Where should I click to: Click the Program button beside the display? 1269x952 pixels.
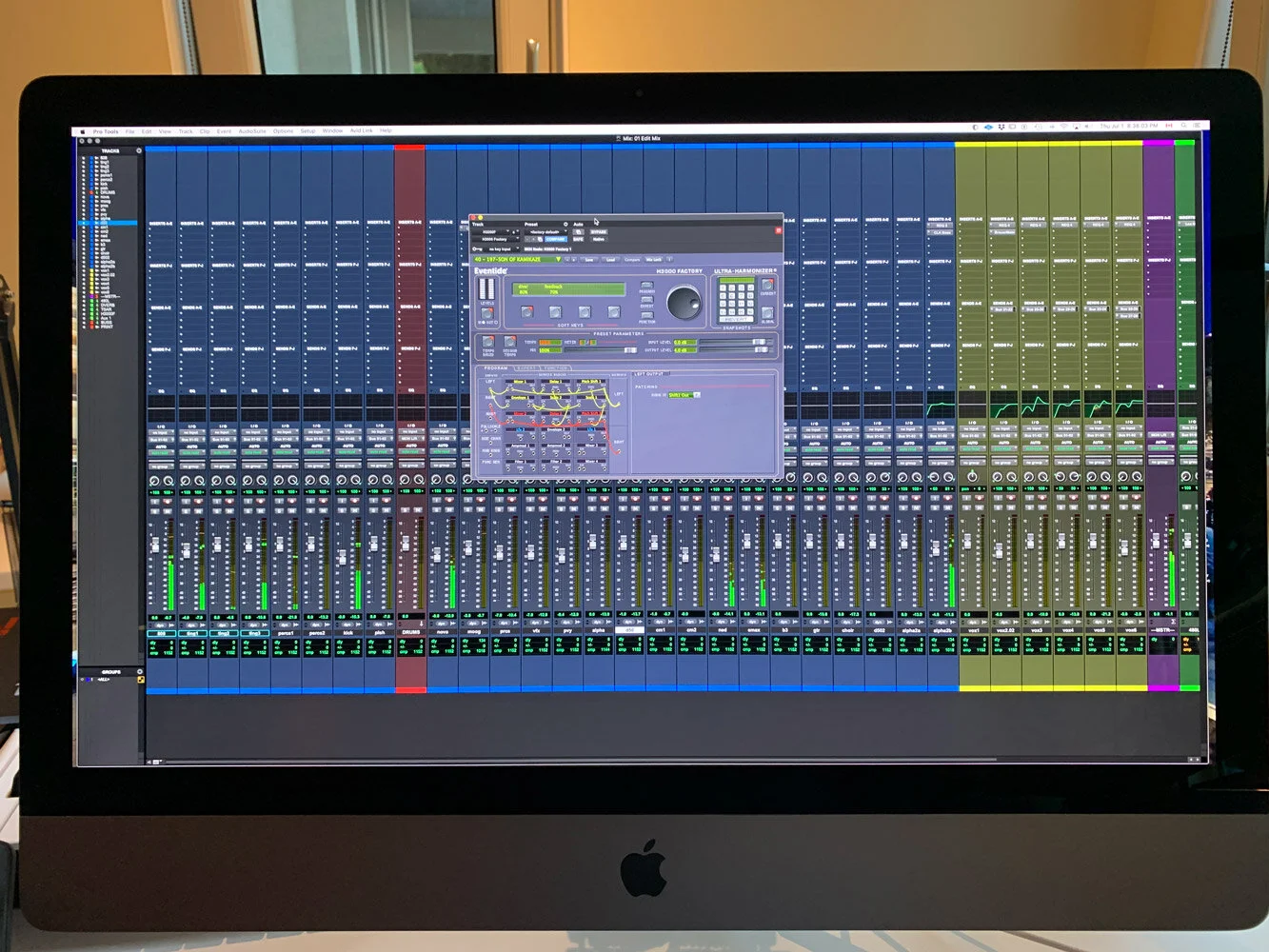point(646,285)
